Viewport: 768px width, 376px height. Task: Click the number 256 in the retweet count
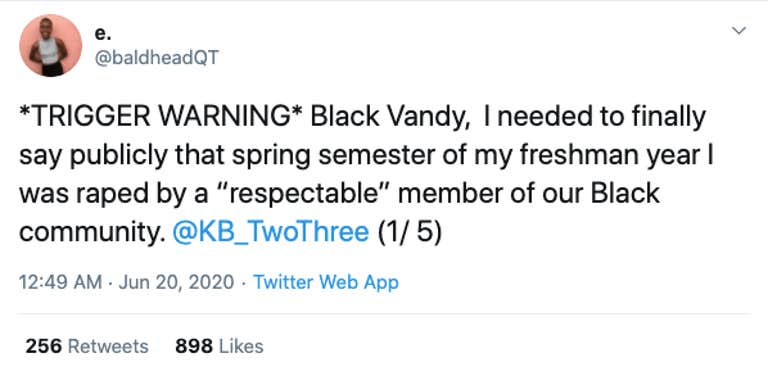click(44, 347)
